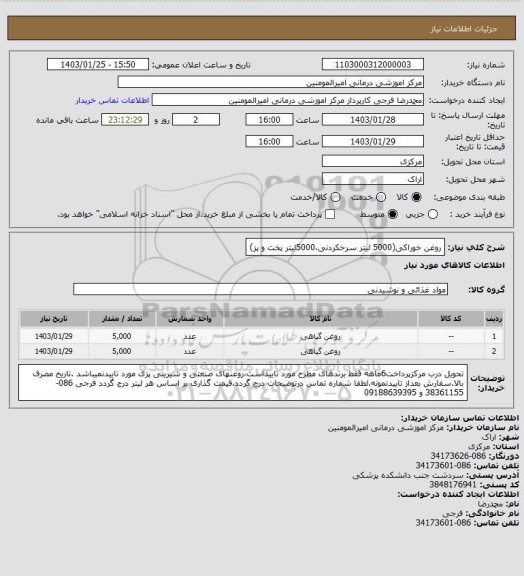The image size is (524, 576).
Task: Click the کد کالا column header
Action: (451, 319)
